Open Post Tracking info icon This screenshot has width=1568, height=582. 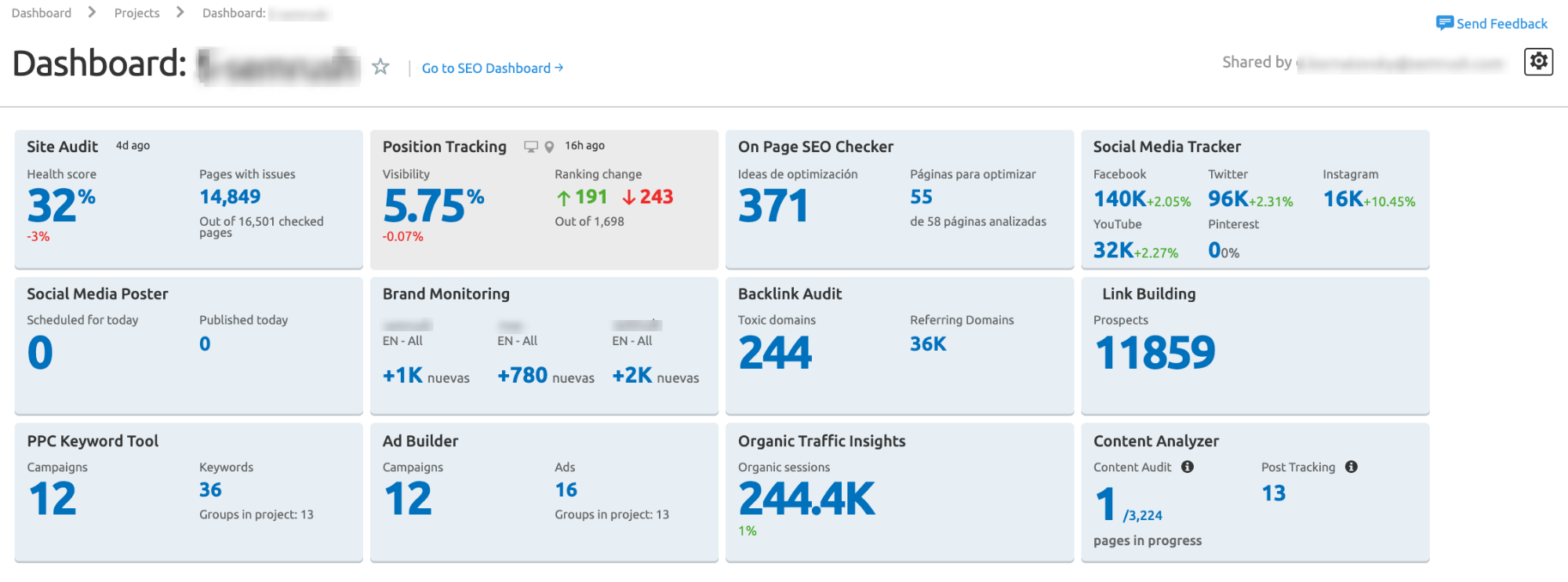tap(1351, 467)
